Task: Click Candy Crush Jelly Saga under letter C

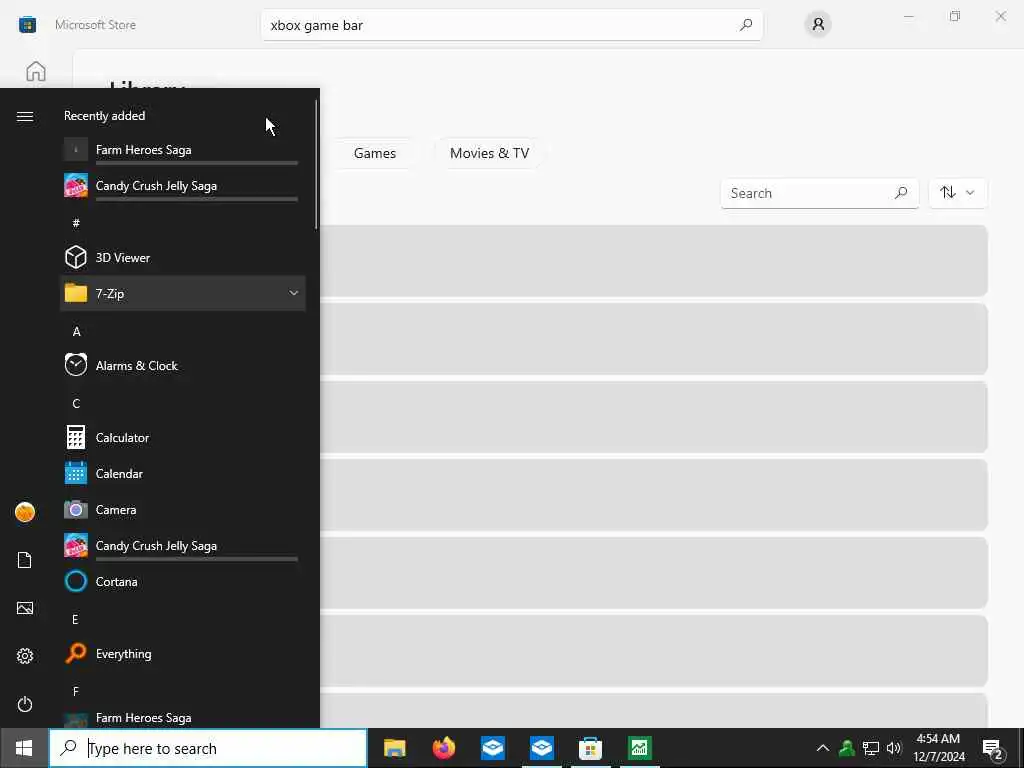Action: point(183,545)
